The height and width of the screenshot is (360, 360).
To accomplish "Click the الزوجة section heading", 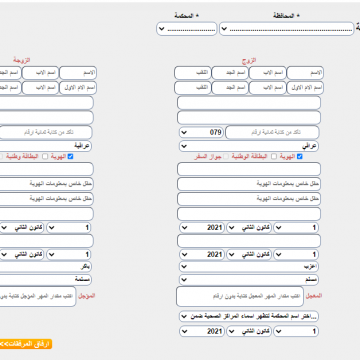I will [22, 60].
